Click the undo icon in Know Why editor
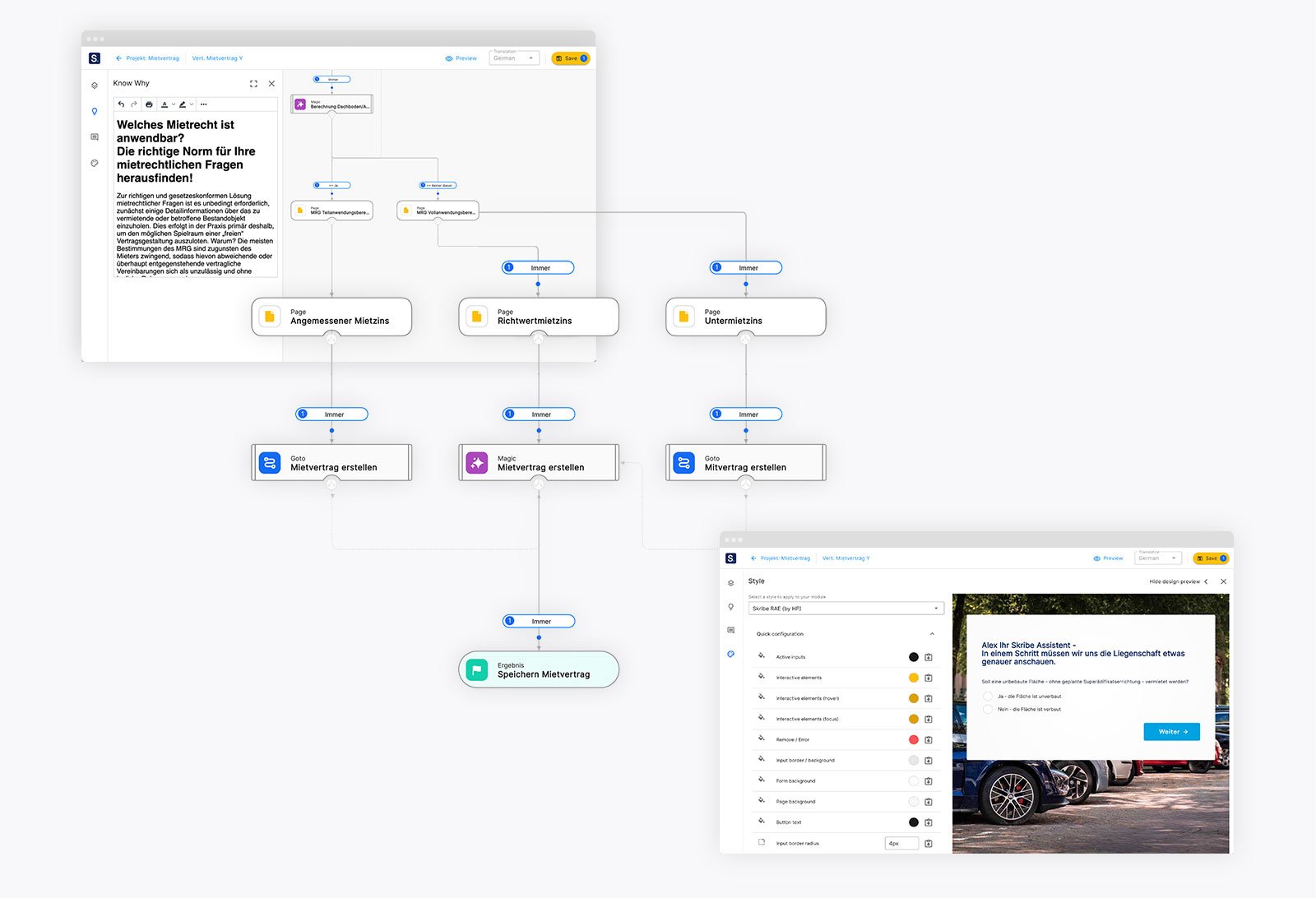Viewport: 1316px width, 898px height. [x=121, y=104]
